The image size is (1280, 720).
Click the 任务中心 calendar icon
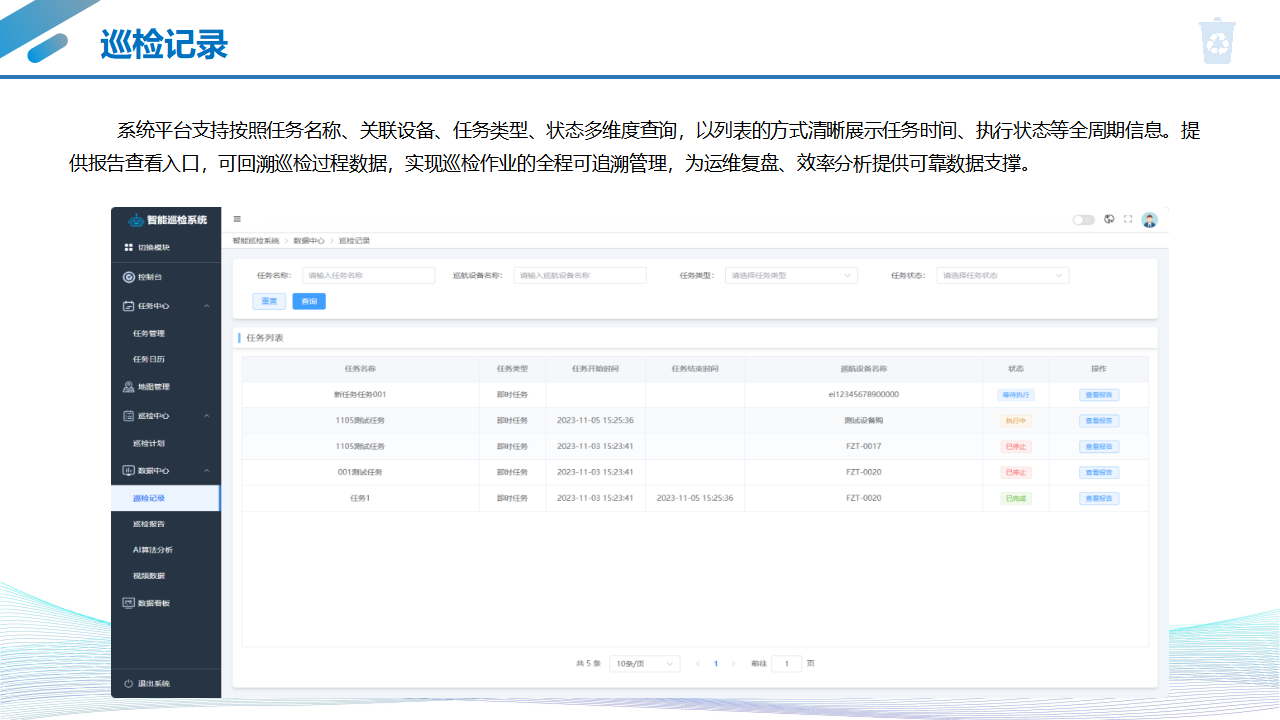tap(128, 306)
